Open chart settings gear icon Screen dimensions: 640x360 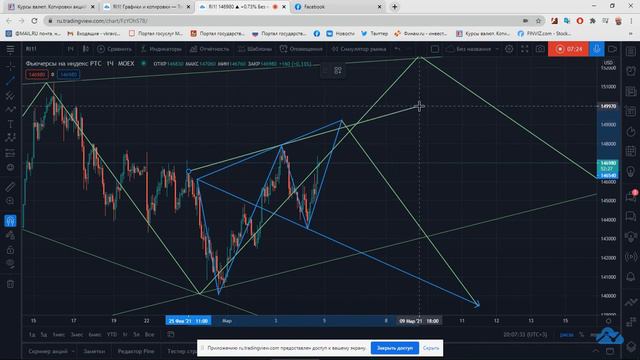pos(509,49)
